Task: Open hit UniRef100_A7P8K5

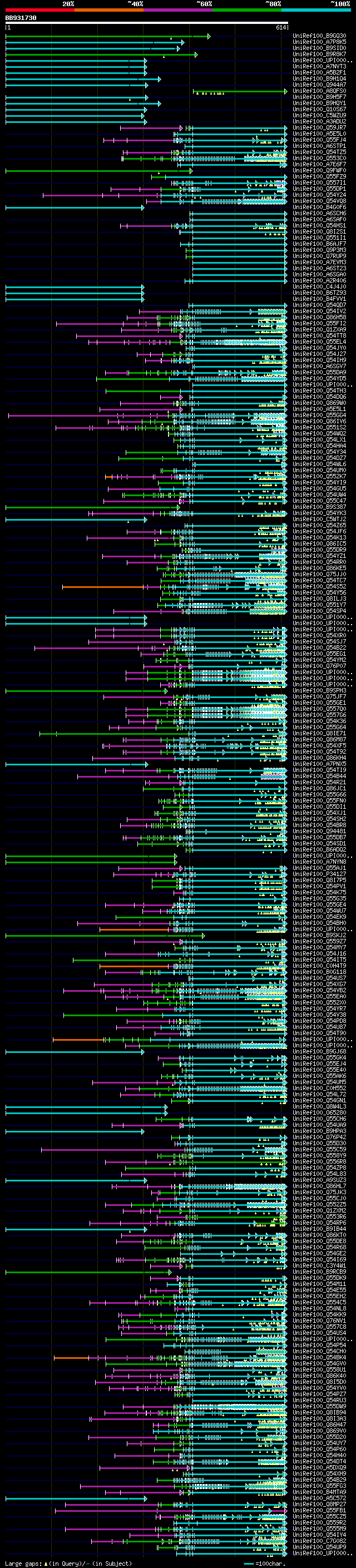Action: click(x=319, y=42)
